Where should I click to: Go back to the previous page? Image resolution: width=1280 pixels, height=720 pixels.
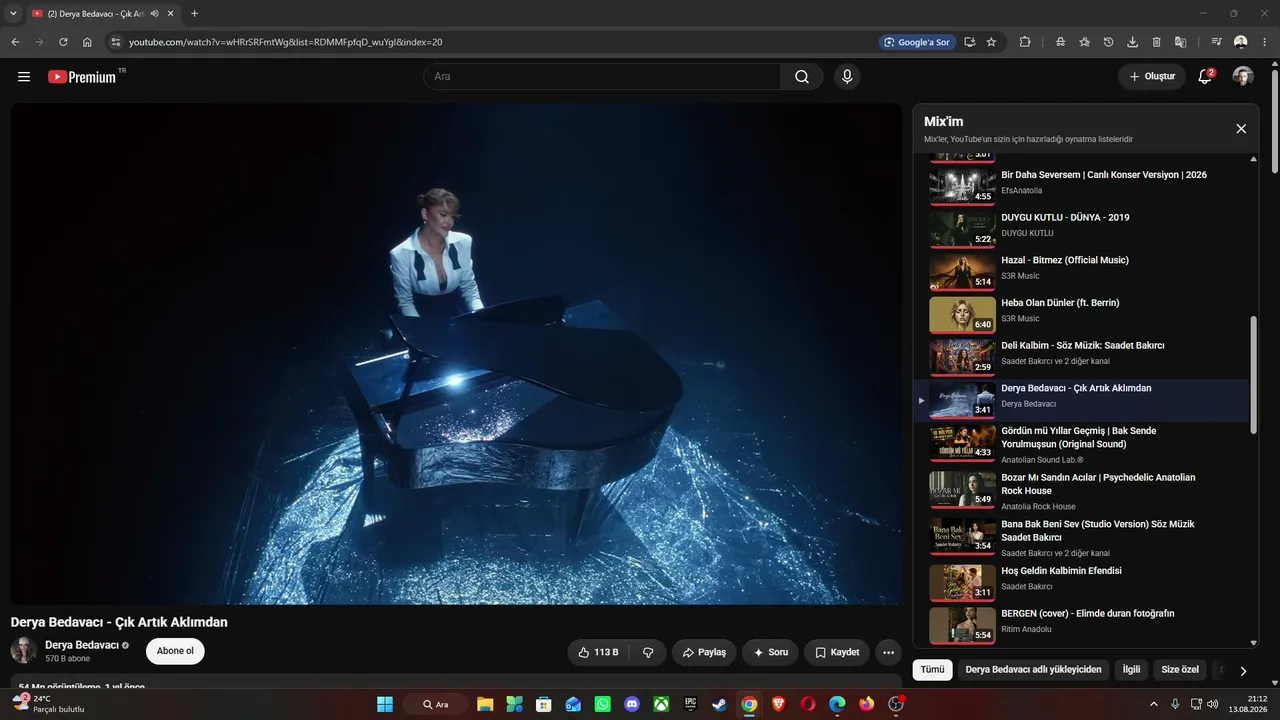15,42
